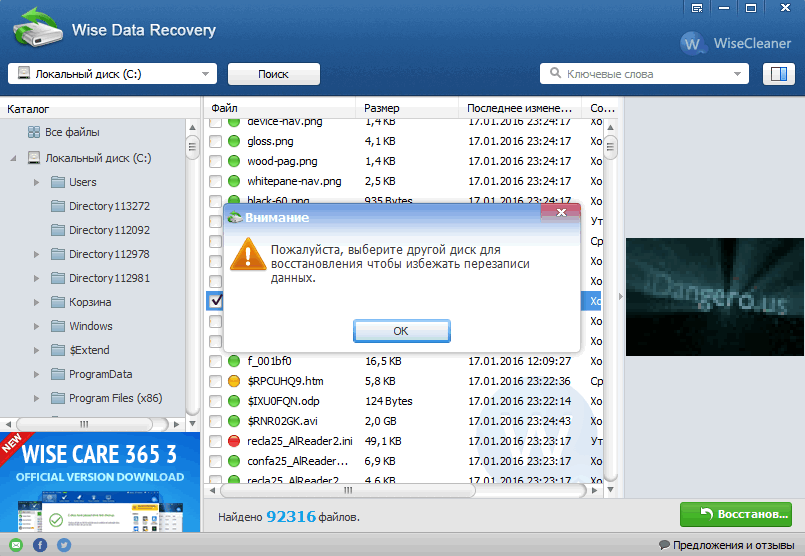Check the gloss.png file checkbox

click(215, 141)
